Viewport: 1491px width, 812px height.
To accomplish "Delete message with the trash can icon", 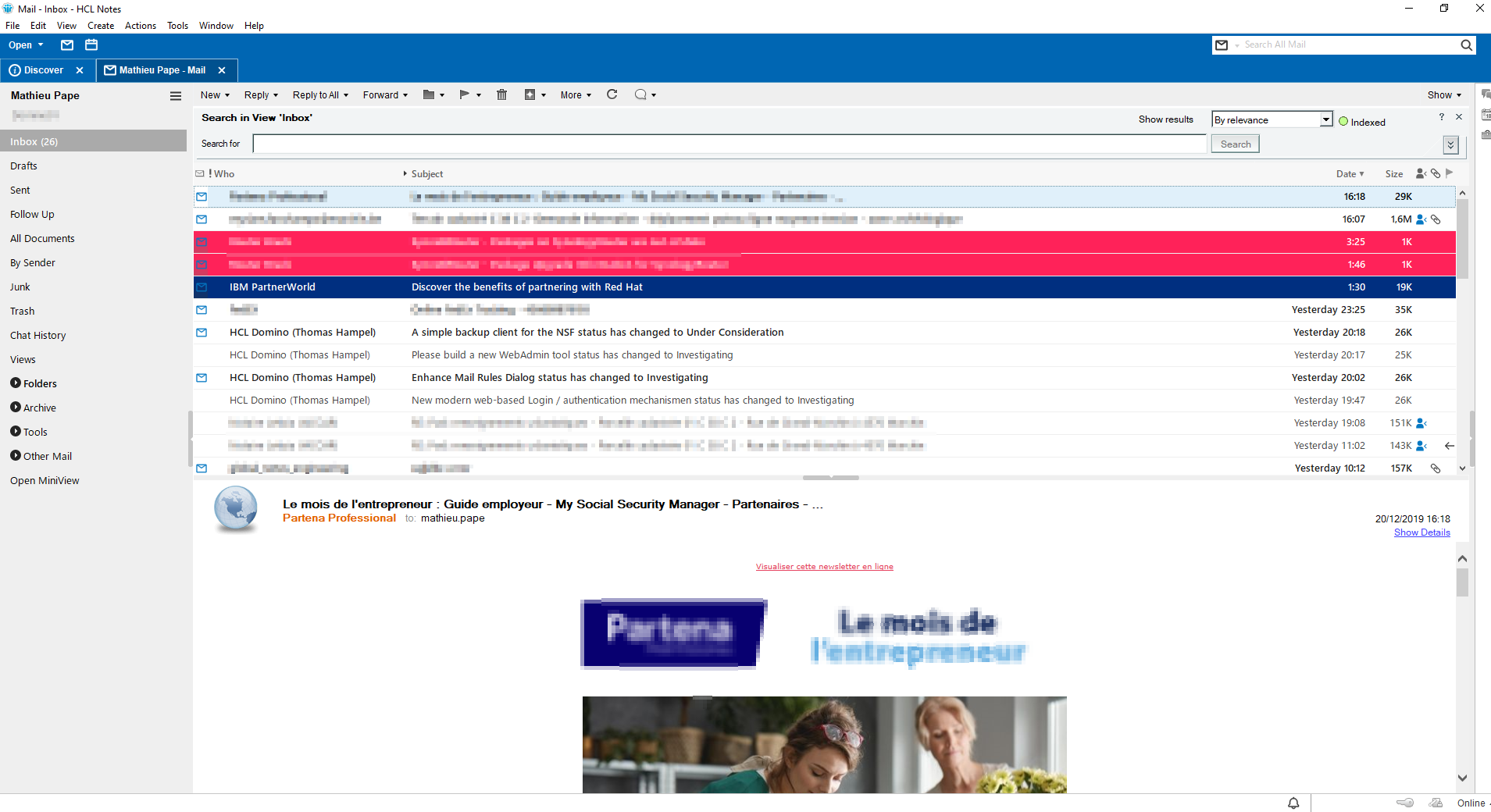I will tap(501, 95).
